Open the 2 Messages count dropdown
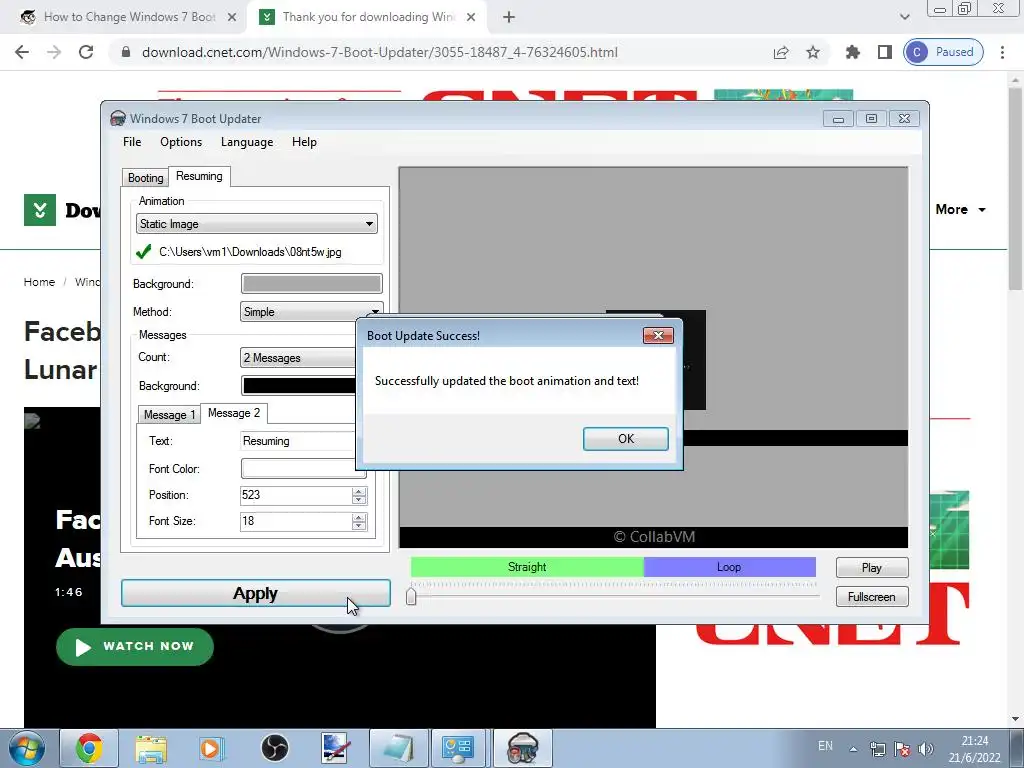The height and width of the screenshot is (768, 1024). point(298,357)
